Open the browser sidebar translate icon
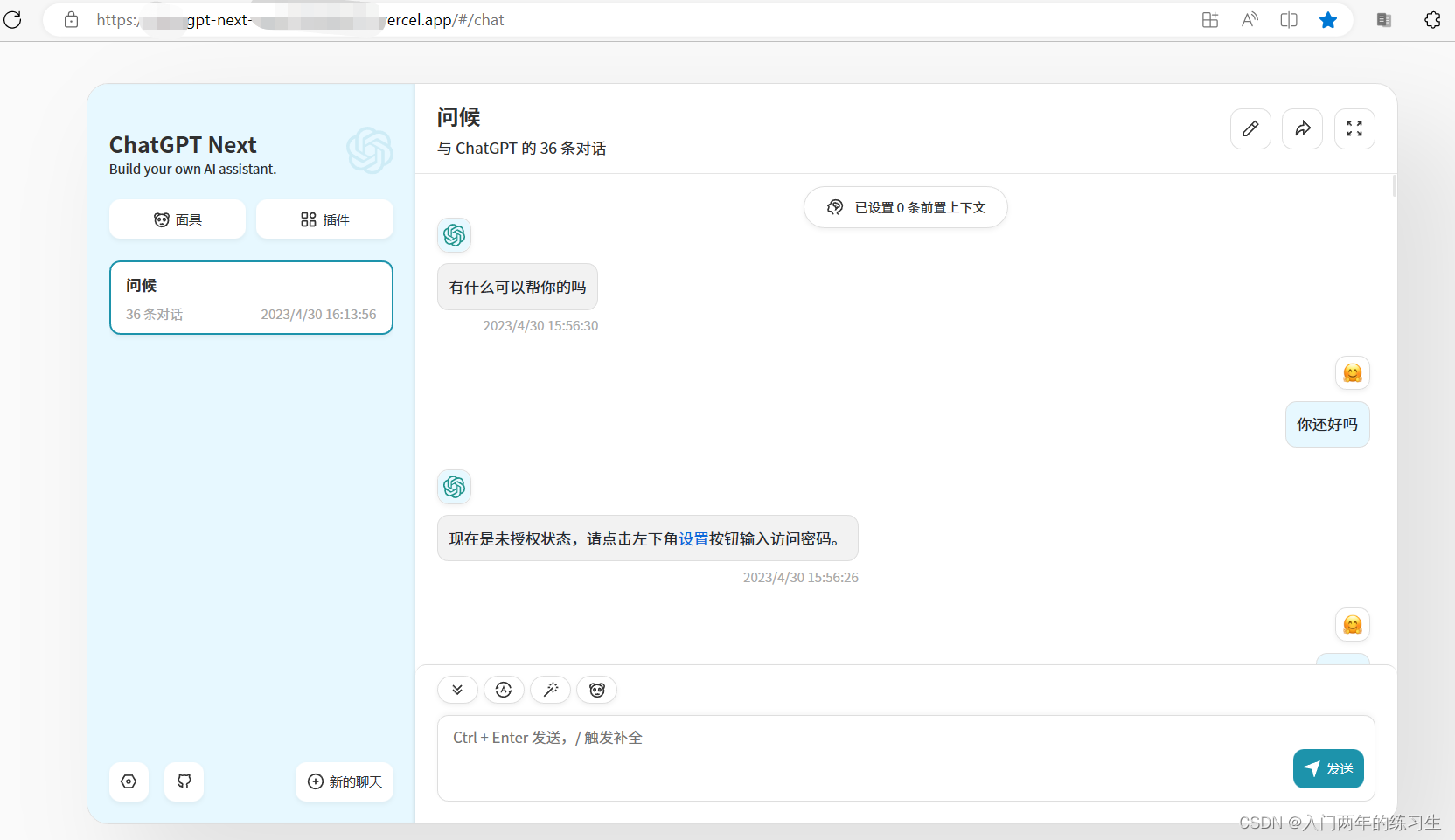This screenshot has height=840, width=1455. [1384, 20]
